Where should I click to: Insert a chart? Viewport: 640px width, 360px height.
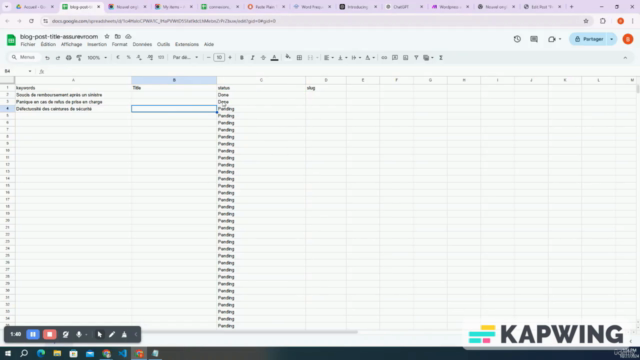pos(405,58)
